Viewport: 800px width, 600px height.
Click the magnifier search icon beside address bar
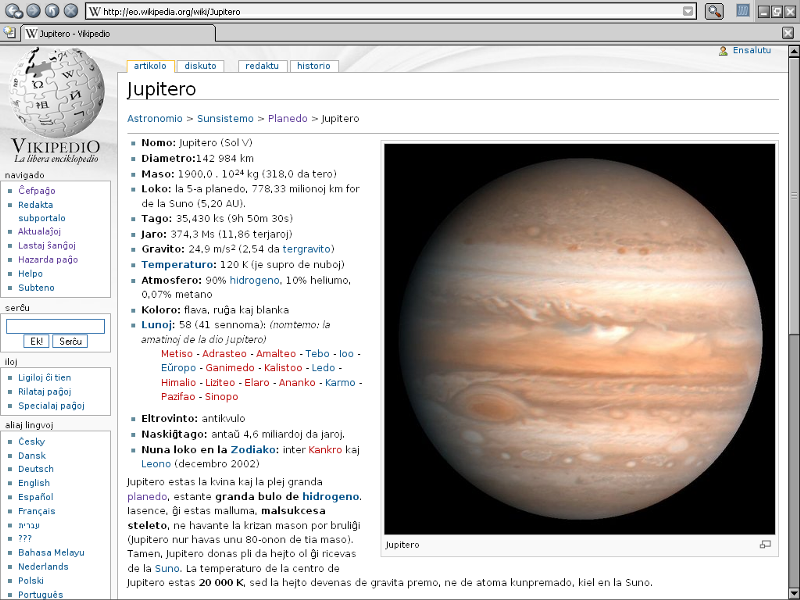point(714,11)
